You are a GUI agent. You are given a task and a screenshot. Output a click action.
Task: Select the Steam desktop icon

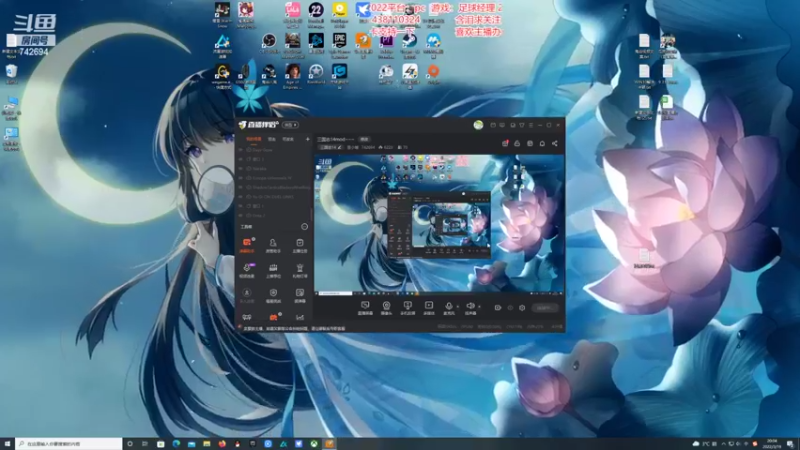pyautogui.click(x=410, y=44)
